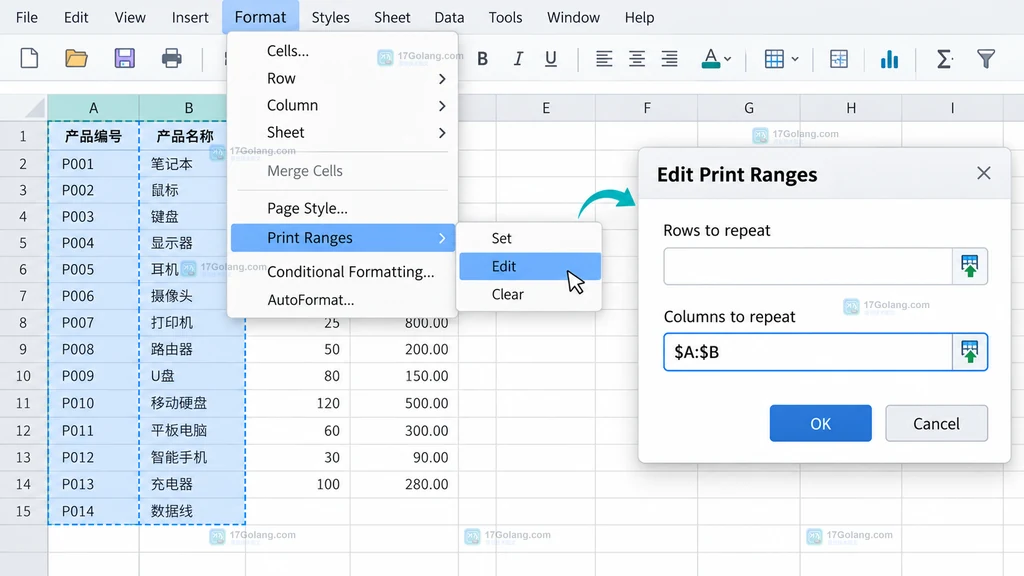Expand the Column submenu
The image size is (1024, 576).
coord(342,105)
